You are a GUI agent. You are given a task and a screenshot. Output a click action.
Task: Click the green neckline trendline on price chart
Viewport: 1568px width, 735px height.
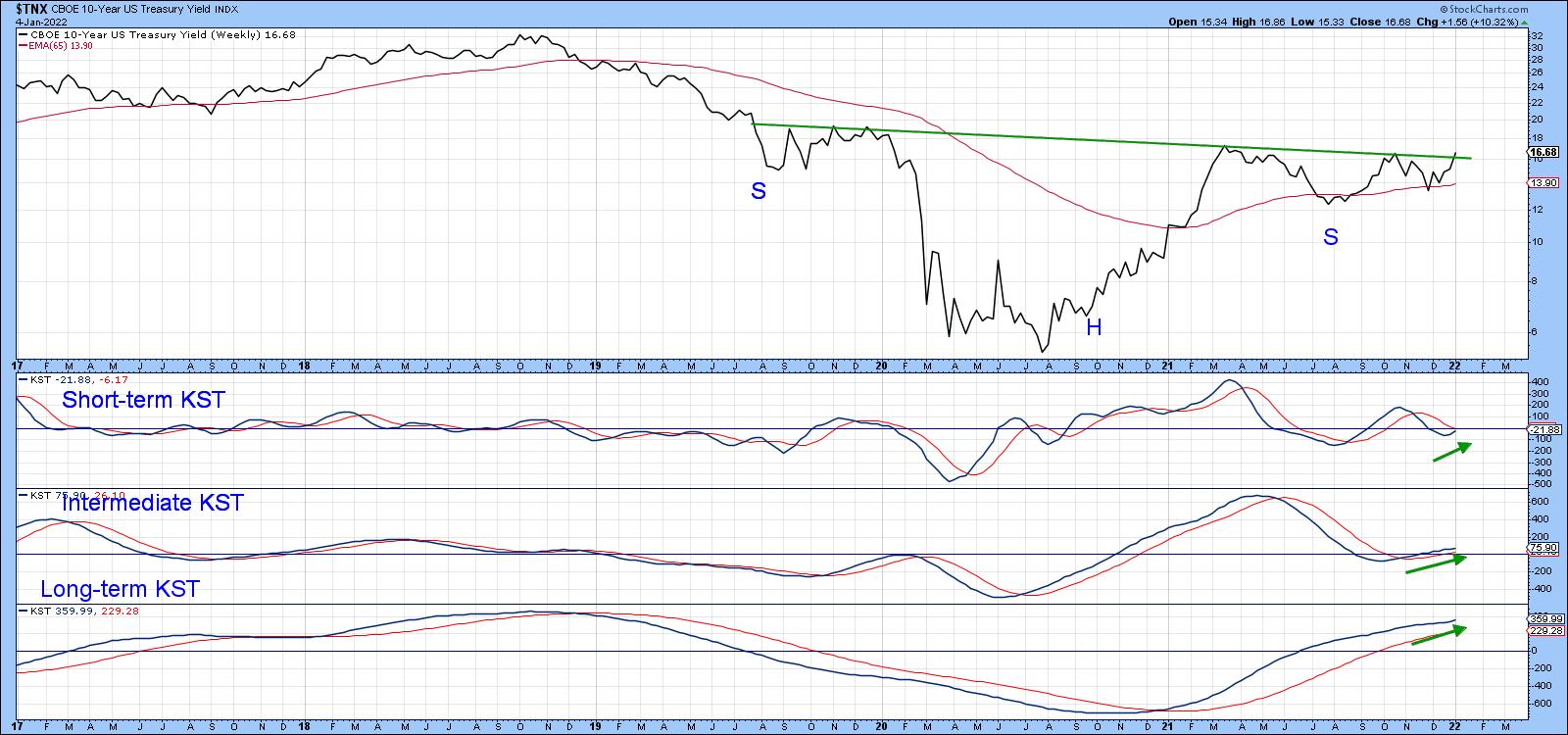pyautogui.click(x=1078, y=138)
